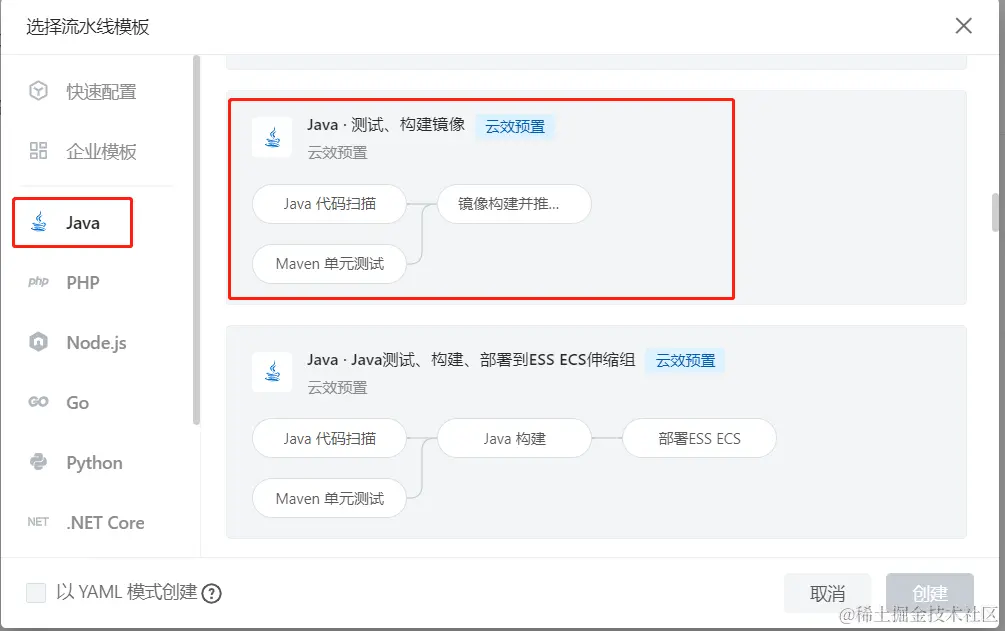Click the Java 代码扫描 node in the highlighted template

329,203
